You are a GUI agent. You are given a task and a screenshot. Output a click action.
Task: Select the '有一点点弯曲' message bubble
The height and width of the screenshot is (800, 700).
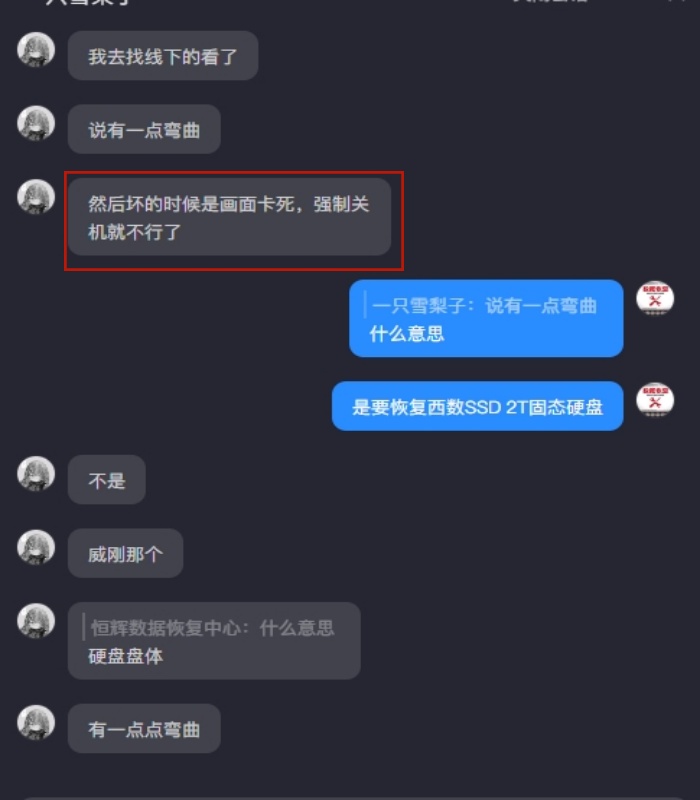pyautogui.click(x=144, y=729)
